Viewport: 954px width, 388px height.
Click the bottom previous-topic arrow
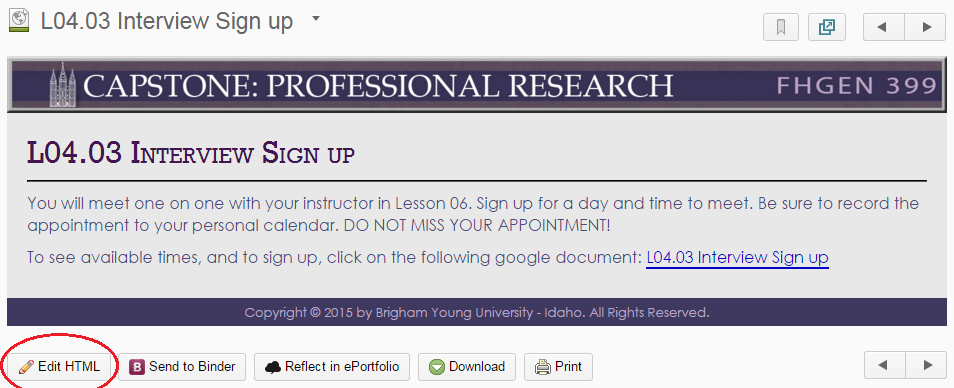[x=884, y=365]
